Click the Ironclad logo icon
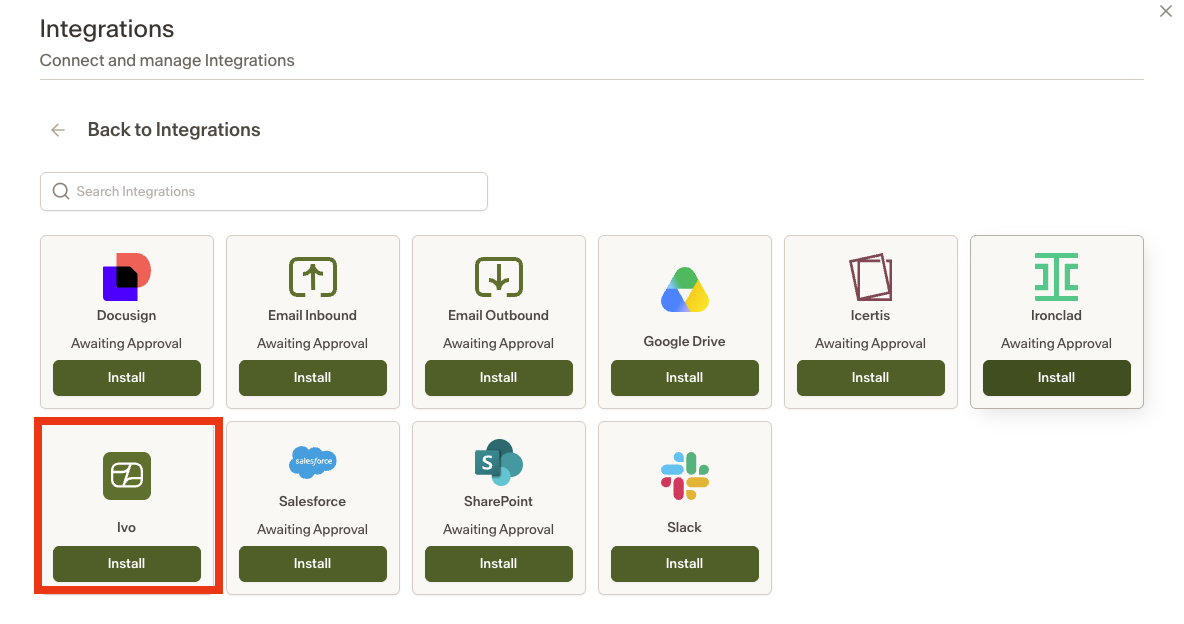 [x=1056, y=276]
